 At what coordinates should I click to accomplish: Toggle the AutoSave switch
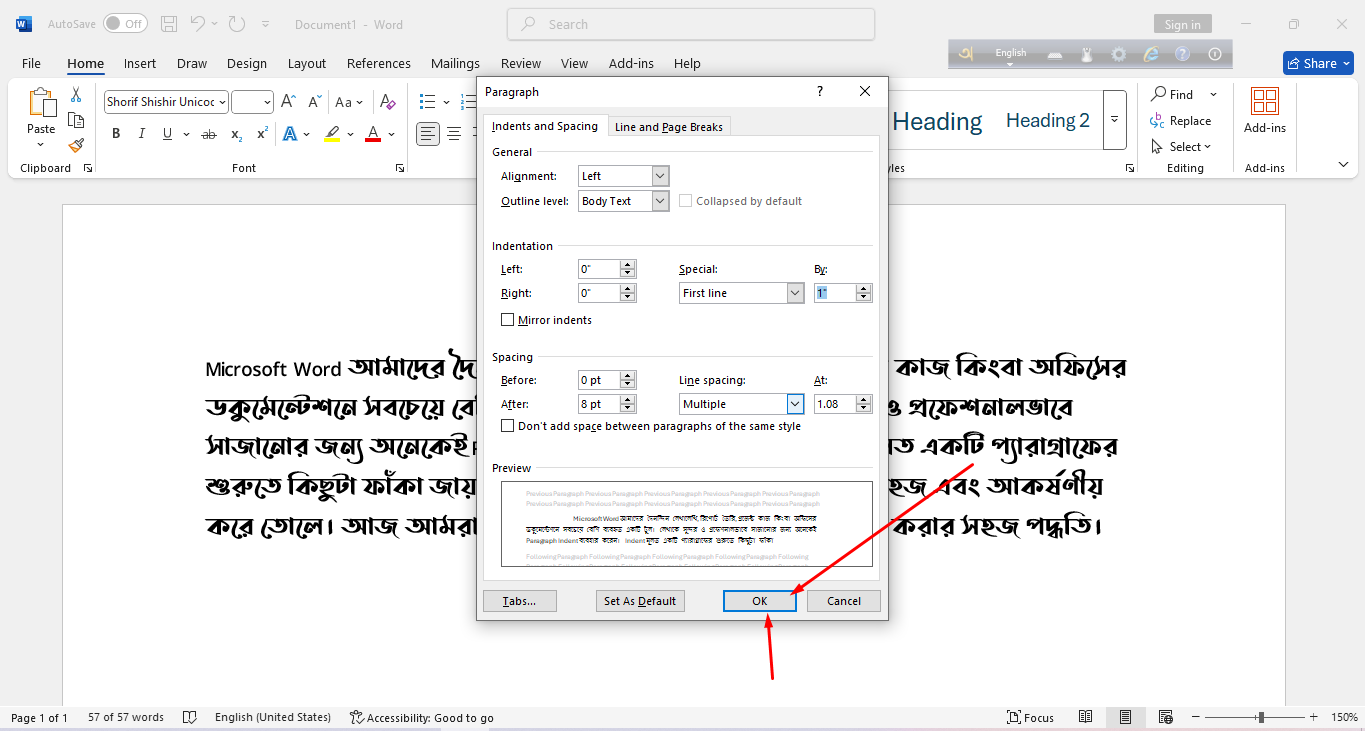[125, 23]
